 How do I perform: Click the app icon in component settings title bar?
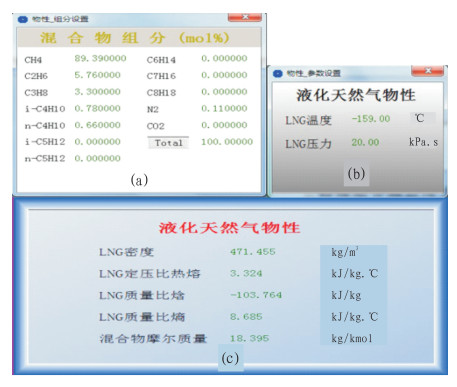(x=22, y=19)
